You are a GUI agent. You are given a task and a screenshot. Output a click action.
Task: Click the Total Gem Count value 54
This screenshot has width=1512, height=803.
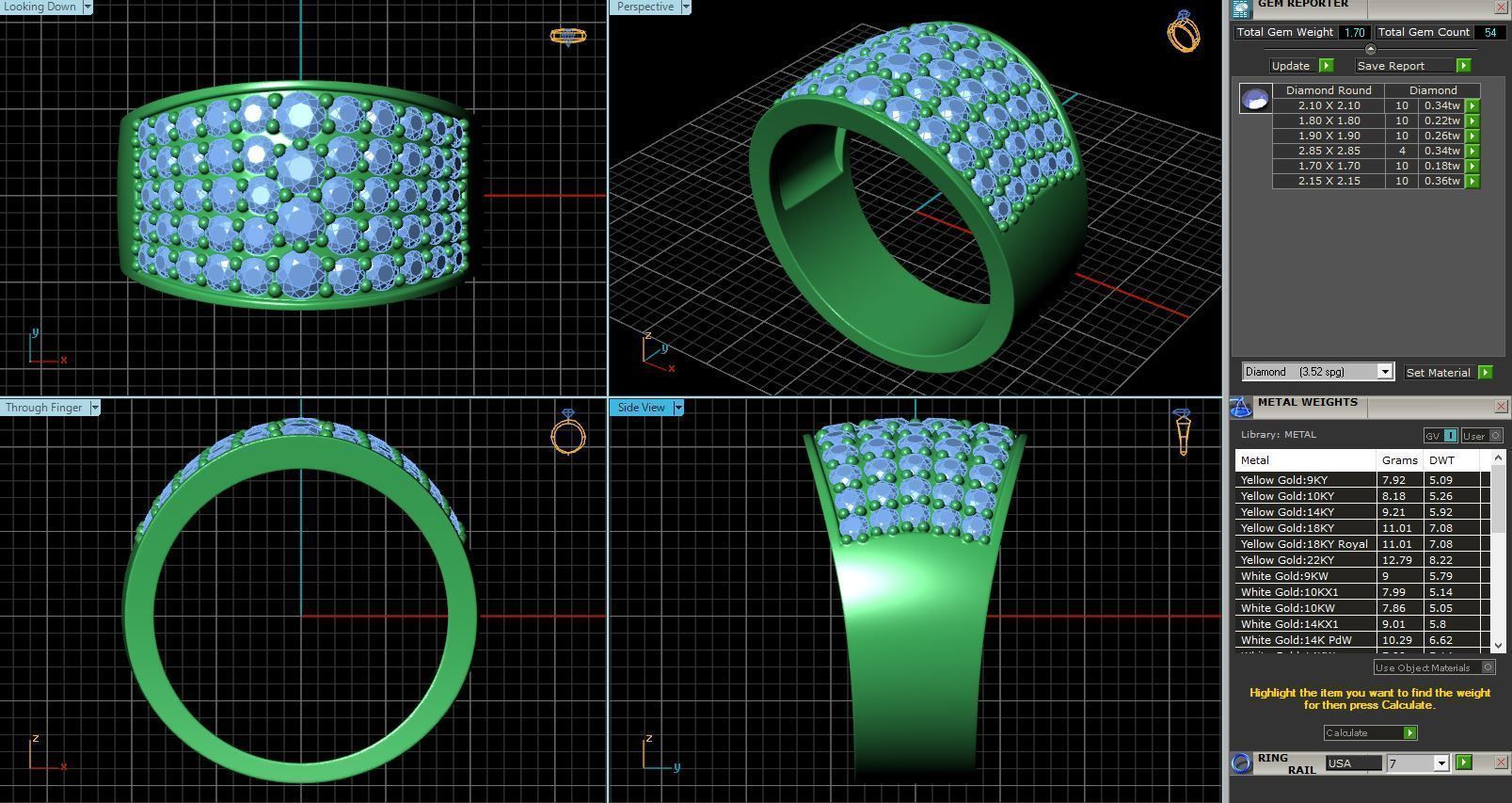1489,32
